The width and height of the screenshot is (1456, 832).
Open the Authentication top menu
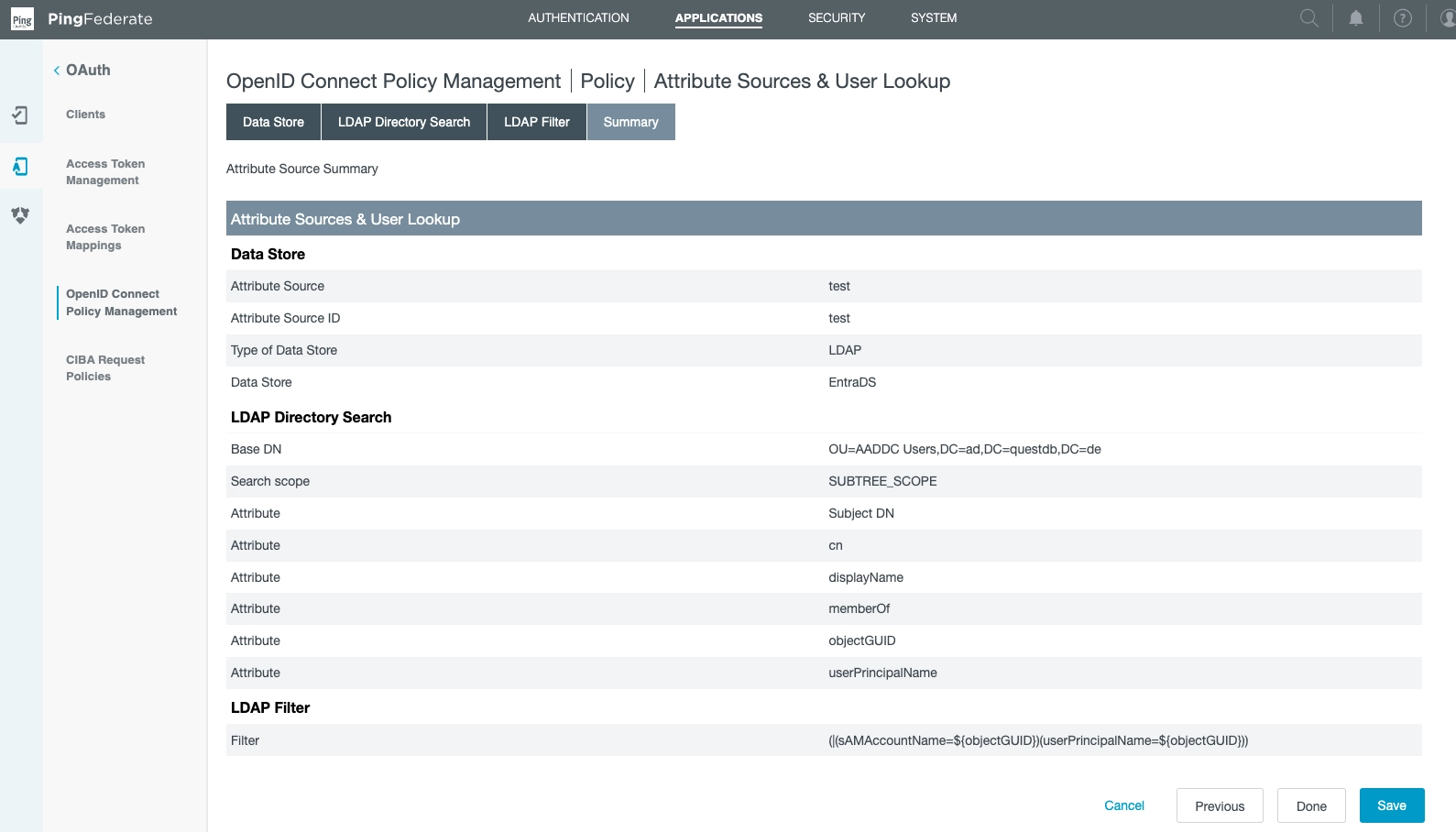coord(578,18)
